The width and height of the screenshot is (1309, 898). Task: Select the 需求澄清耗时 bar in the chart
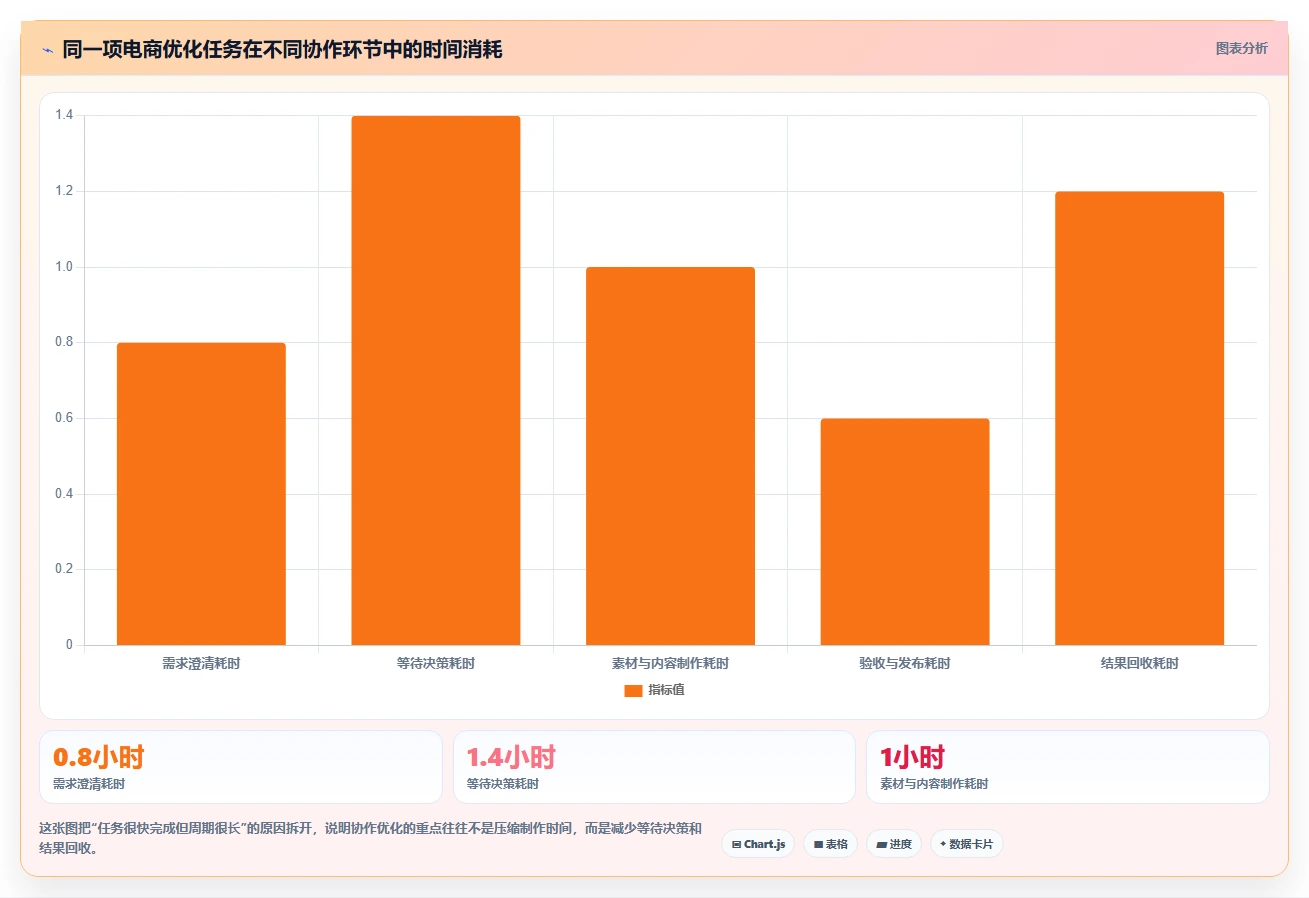[x=201, y=494]
